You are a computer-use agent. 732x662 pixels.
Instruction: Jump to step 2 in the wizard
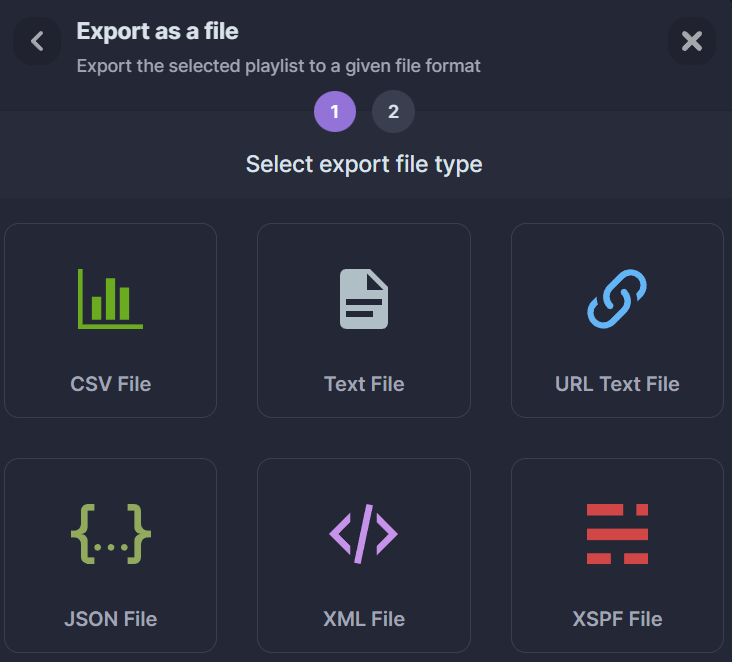393,112
